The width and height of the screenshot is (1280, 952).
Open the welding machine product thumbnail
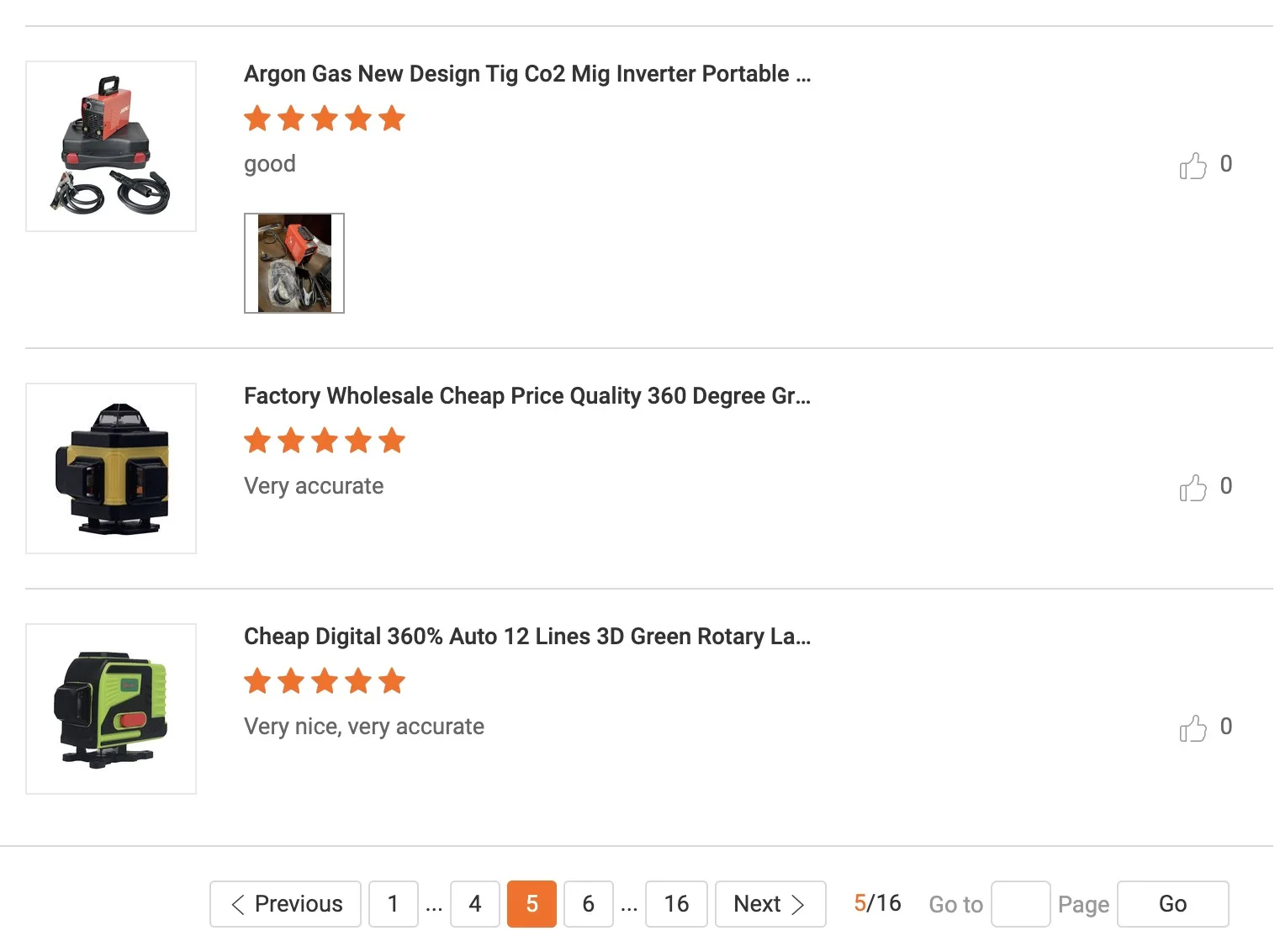[x=111, y=146]
